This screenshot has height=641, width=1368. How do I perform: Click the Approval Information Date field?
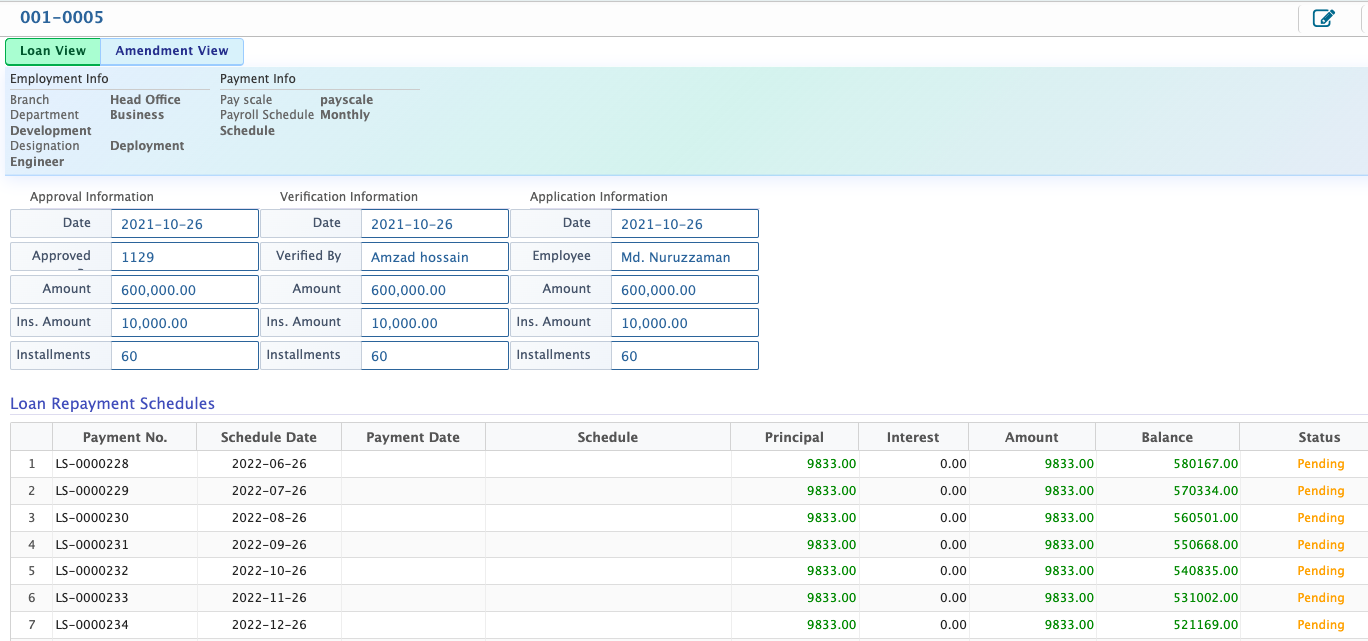point(184,224)
